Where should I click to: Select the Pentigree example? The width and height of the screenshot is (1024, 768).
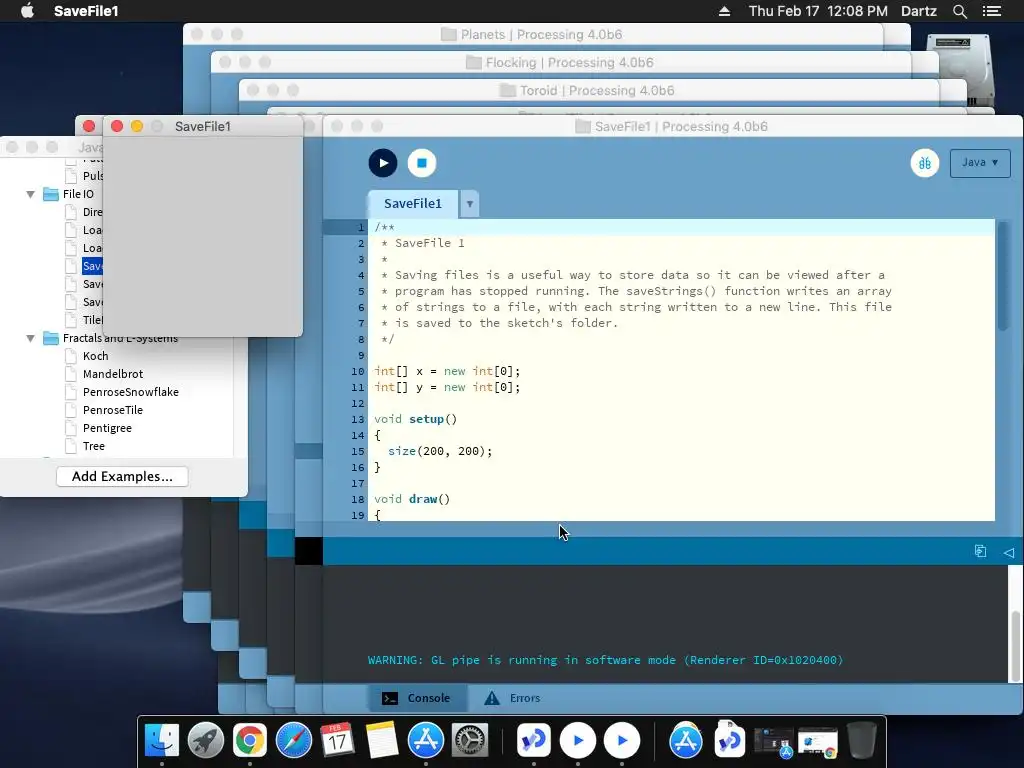pos(107,428)
